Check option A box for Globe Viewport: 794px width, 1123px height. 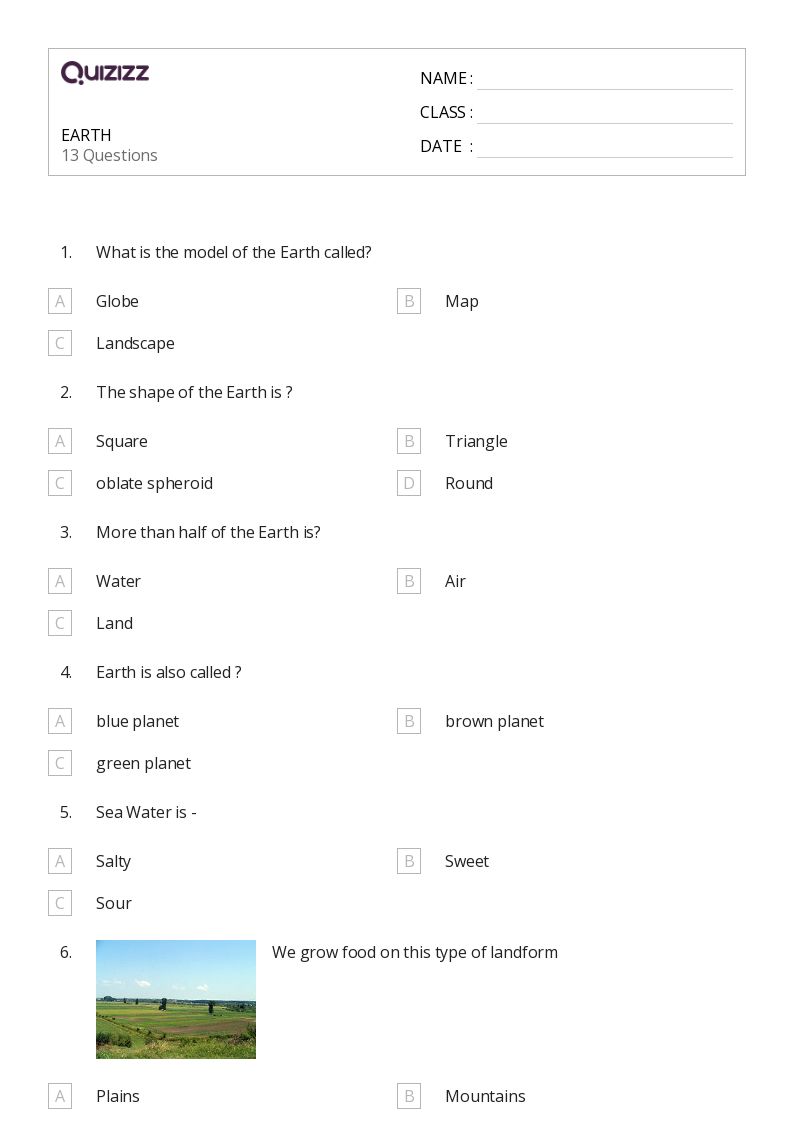pos(60,301)
